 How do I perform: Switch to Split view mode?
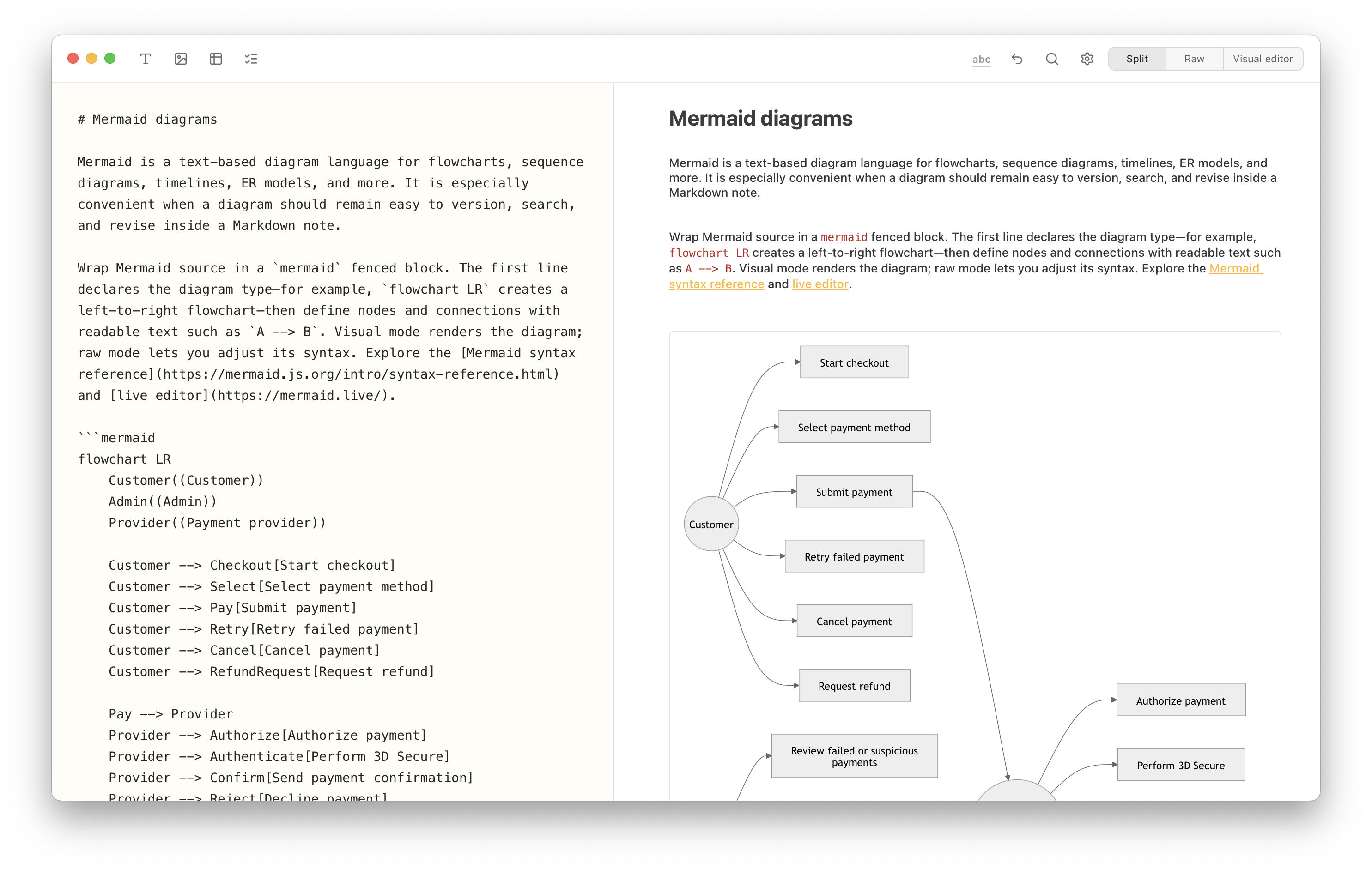[1137, 59]
